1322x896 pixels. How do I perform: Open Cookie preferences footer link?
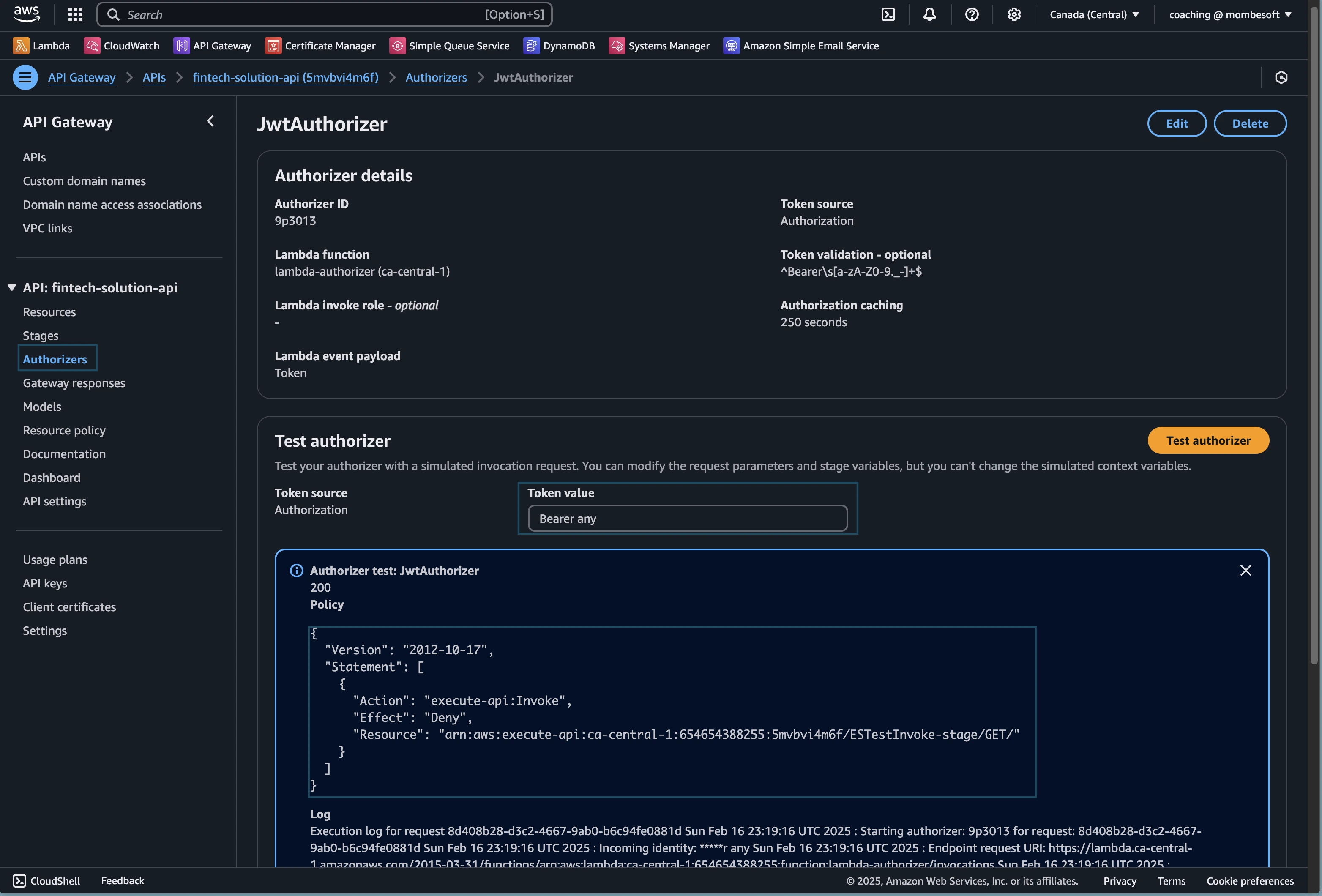(x=1250, y=881)
